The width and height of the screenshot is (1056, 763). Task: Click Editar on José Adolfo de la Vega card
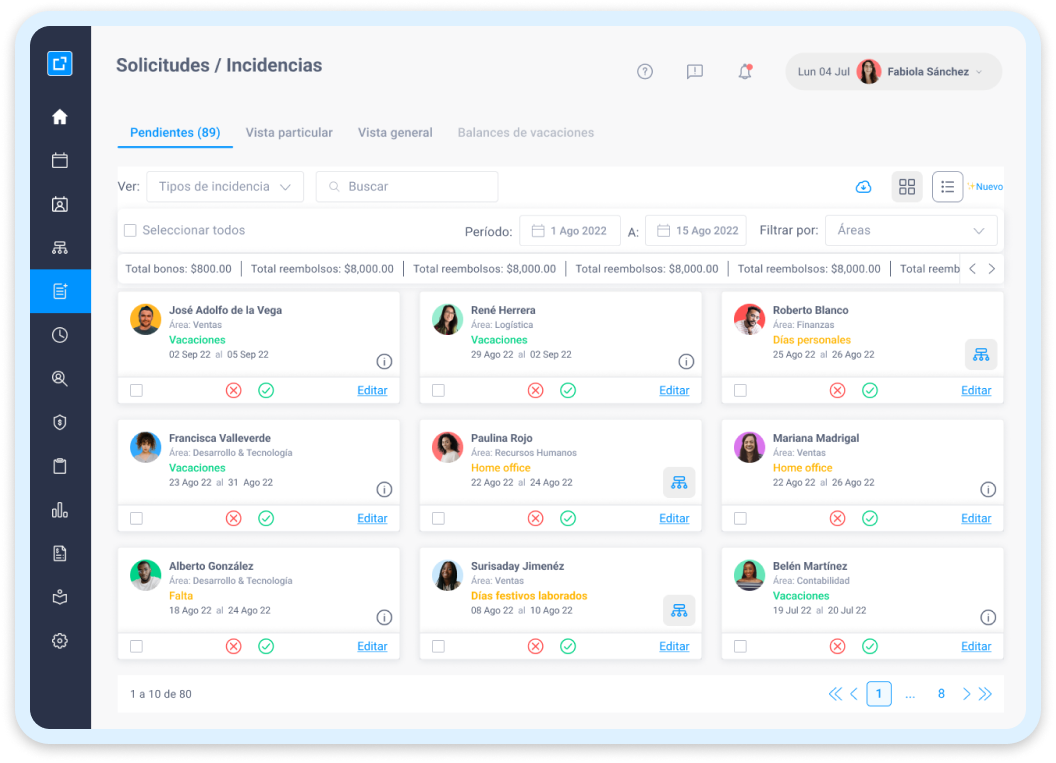[x=372, y=391]
